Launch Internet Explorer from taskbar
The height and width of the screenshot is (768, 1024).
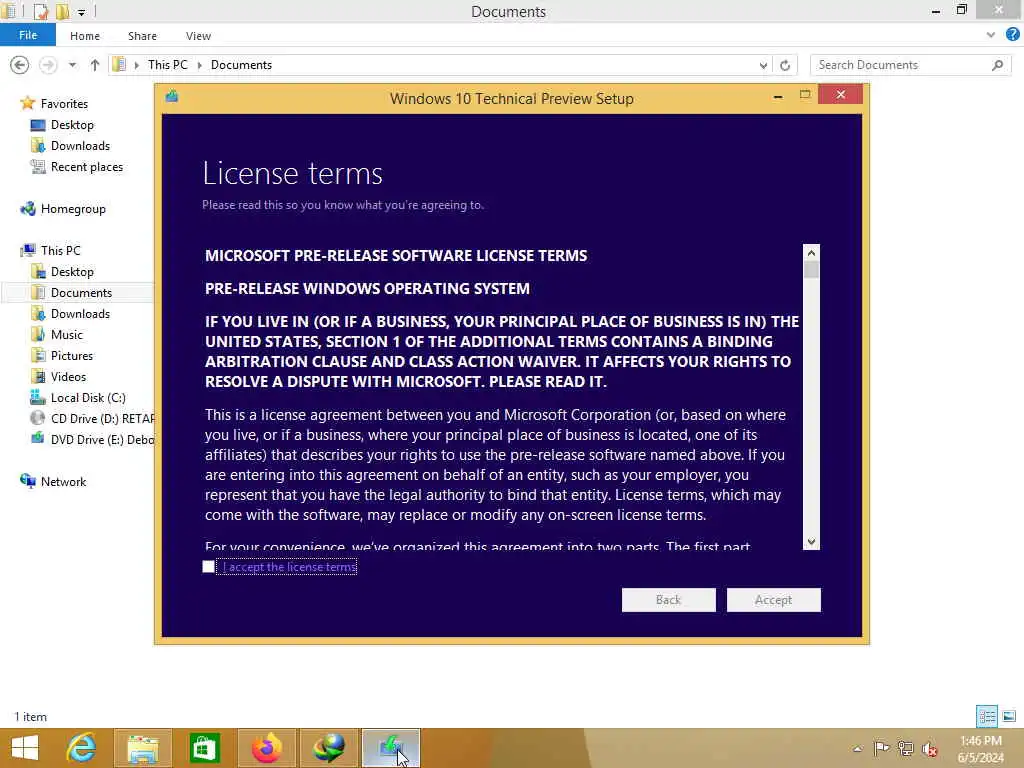[82, 748]
